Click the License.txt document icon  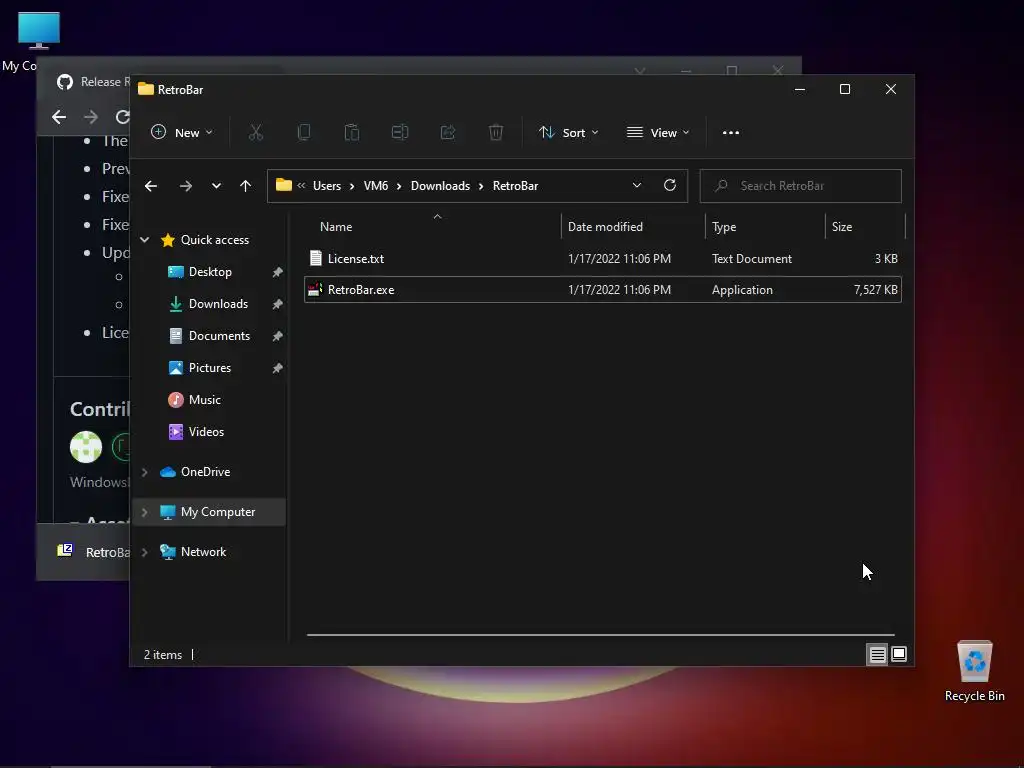click(x=315, y=259)
